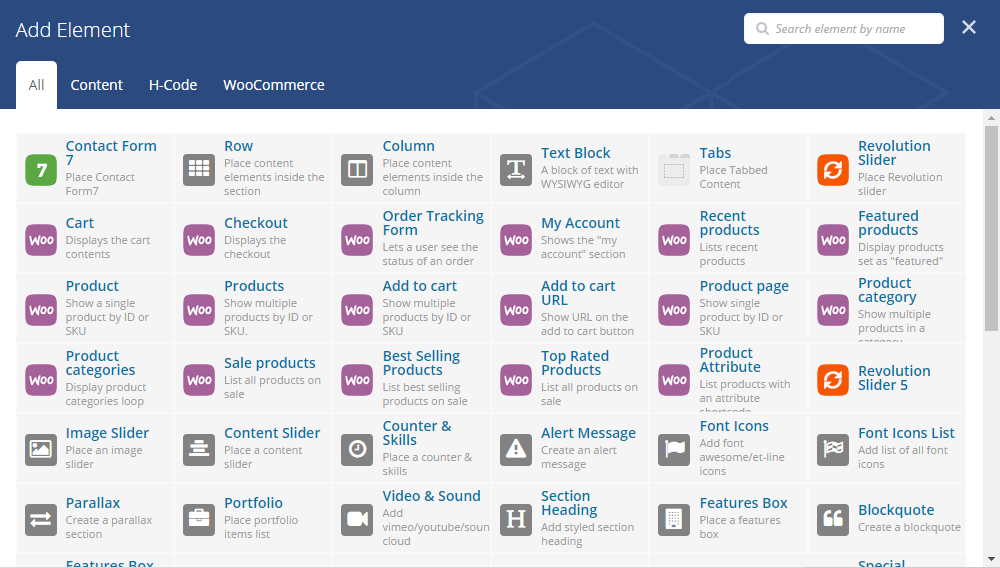Insert the Video & Sound camera icon
1000x568 pixels.
pos(357,520)
